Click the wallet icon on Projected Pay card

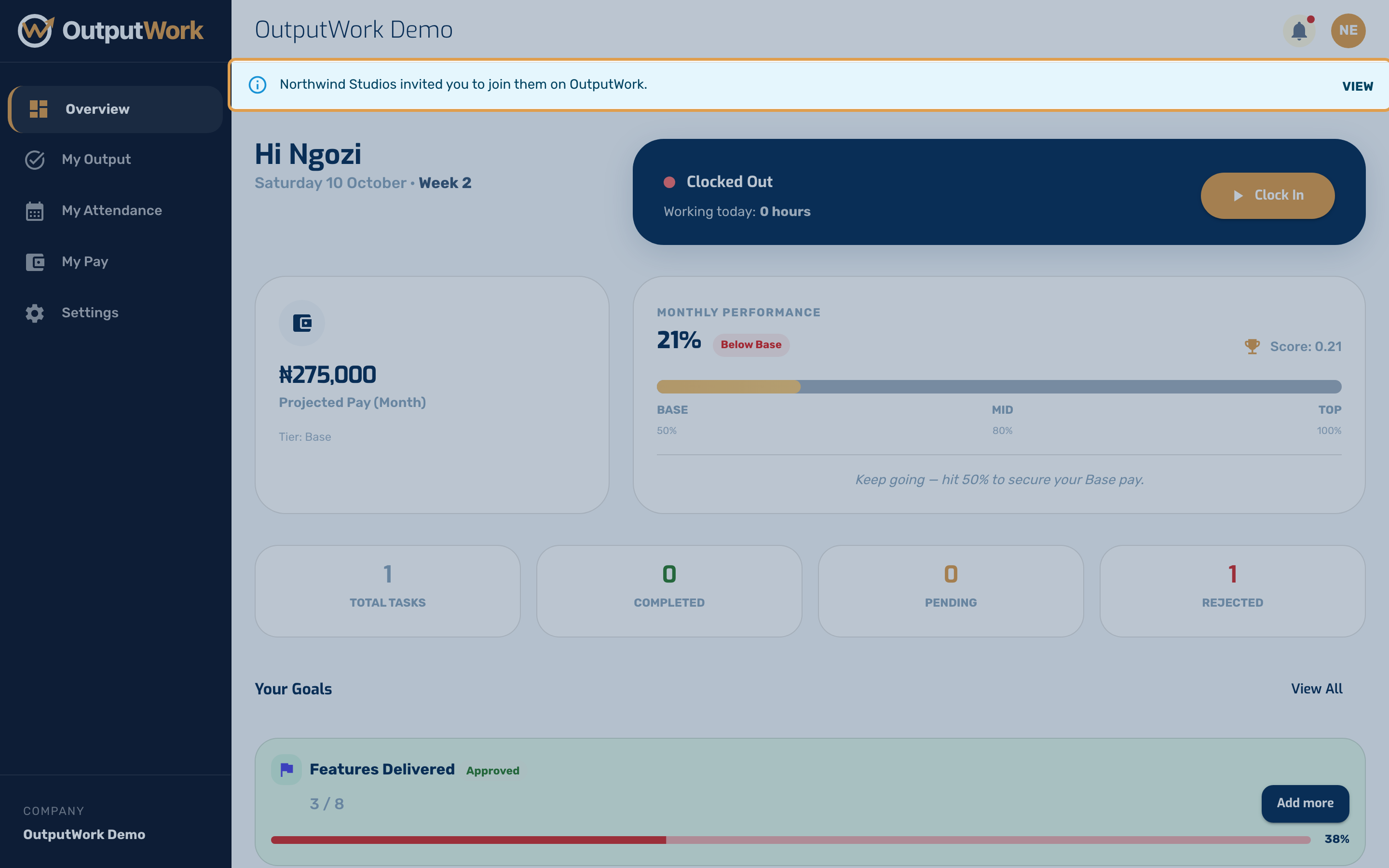coord(302,323)
